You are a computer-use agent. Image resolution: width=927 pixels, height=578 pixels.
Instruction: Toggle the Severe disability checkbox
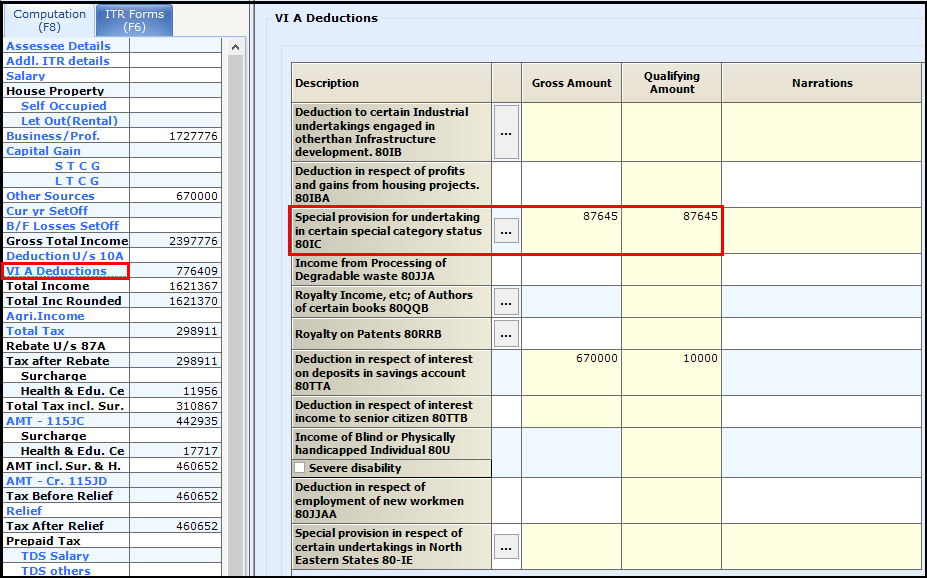298,468
